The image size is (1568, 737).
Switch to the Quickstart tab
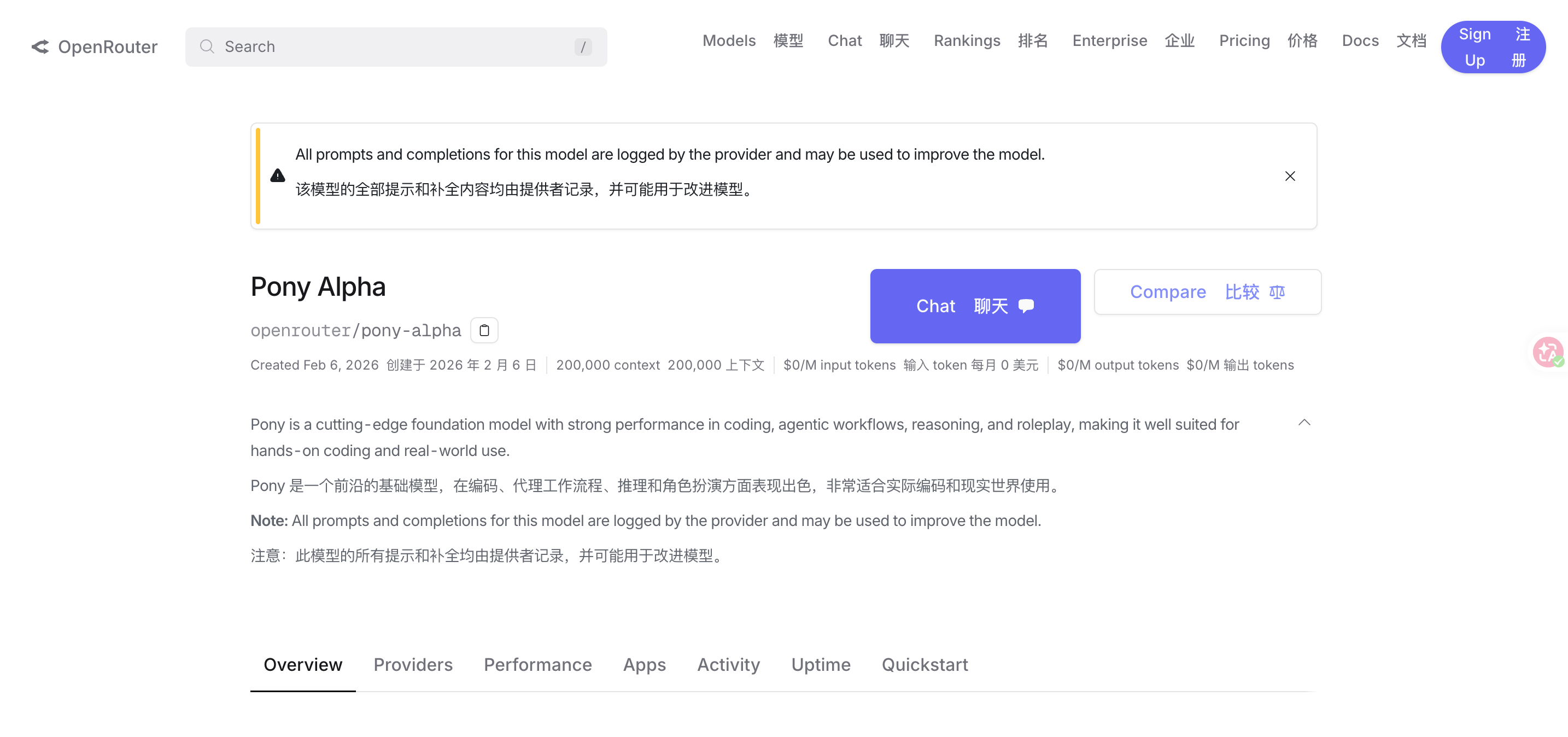(x=924, y=665)
